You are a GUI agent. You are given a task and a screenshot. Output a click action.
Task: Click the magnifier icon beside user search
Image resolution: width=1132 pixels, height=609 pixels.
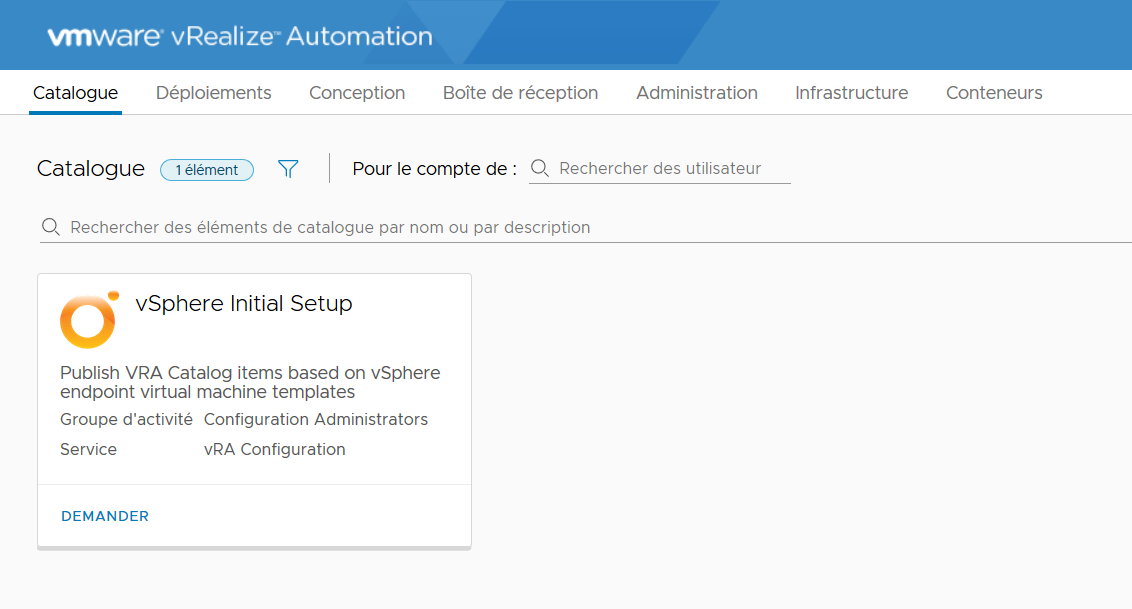540,168
